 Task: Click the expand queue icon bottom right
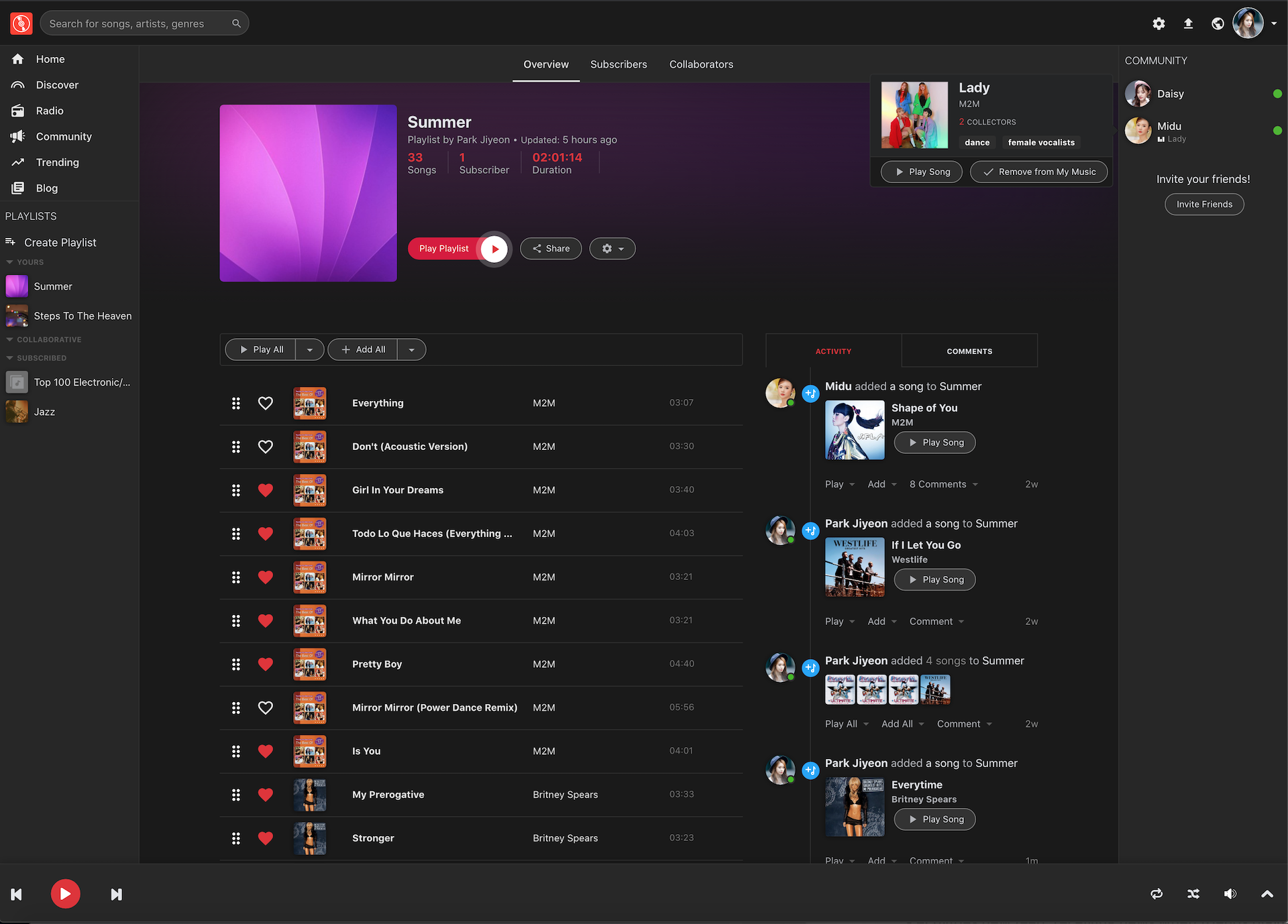pyautogui.click(x=1267, y=894)
